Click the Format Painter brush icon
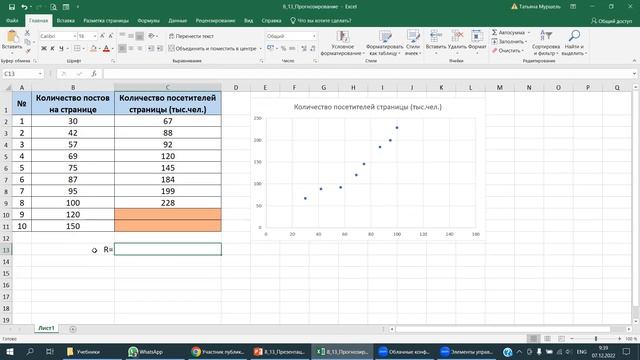This screenshot has width=640, height=360. click(x=28, y=51)
